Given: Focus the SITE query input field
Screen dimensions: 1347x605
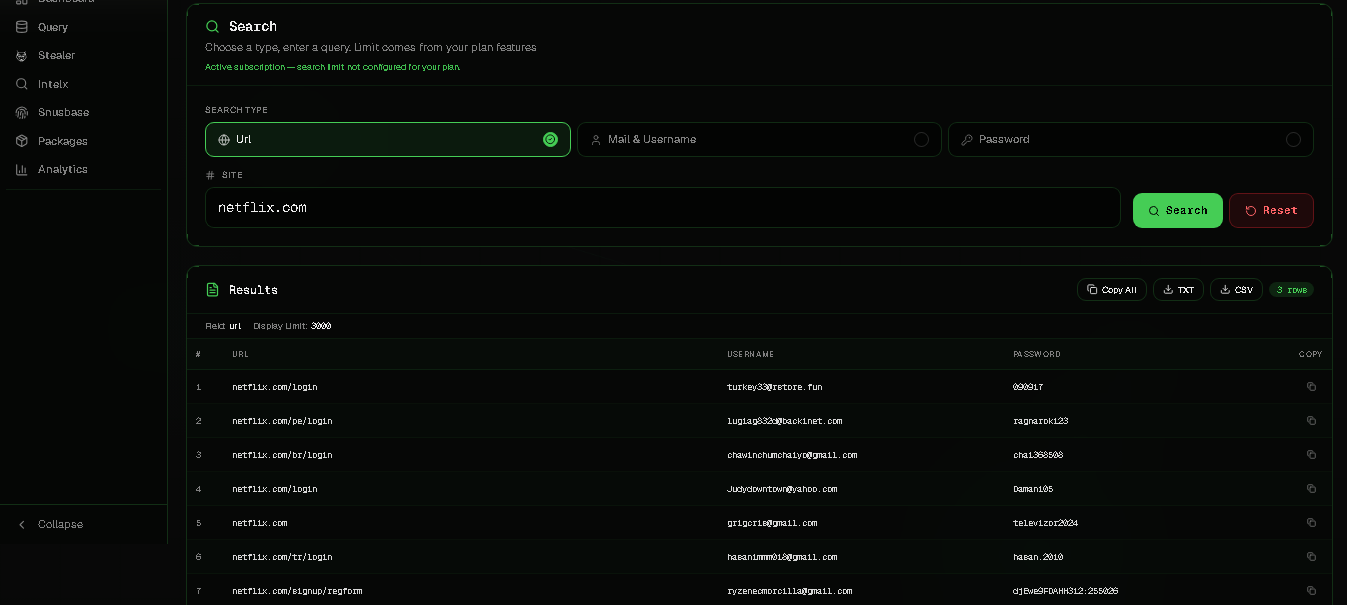Looking at the screenshot, I should [662, 207].
